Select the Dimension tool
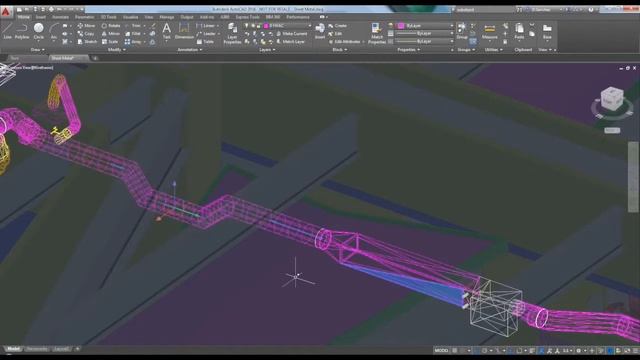The height and width of the screenshot is (360, 640). pyautogui.click(x=184, y=31)
